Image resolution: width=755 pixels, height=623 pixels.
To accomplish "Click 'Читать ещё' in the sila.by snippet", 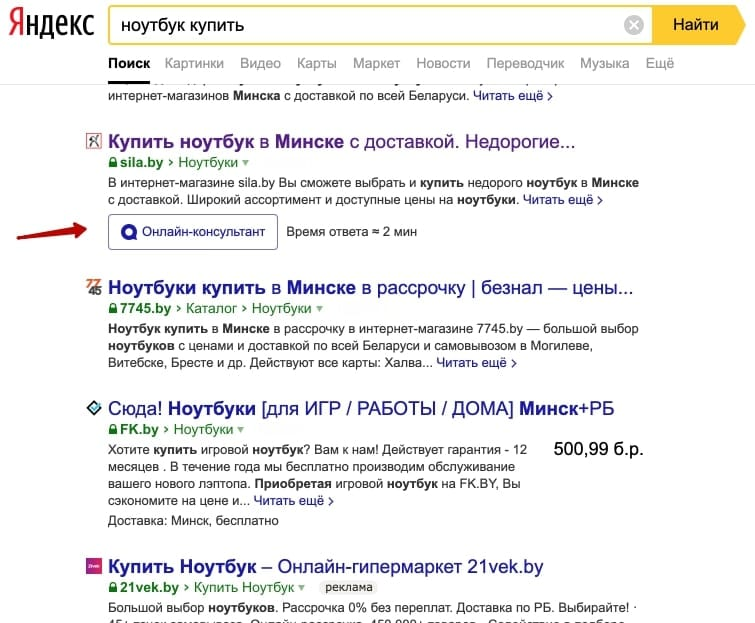I will click(562, 199).
